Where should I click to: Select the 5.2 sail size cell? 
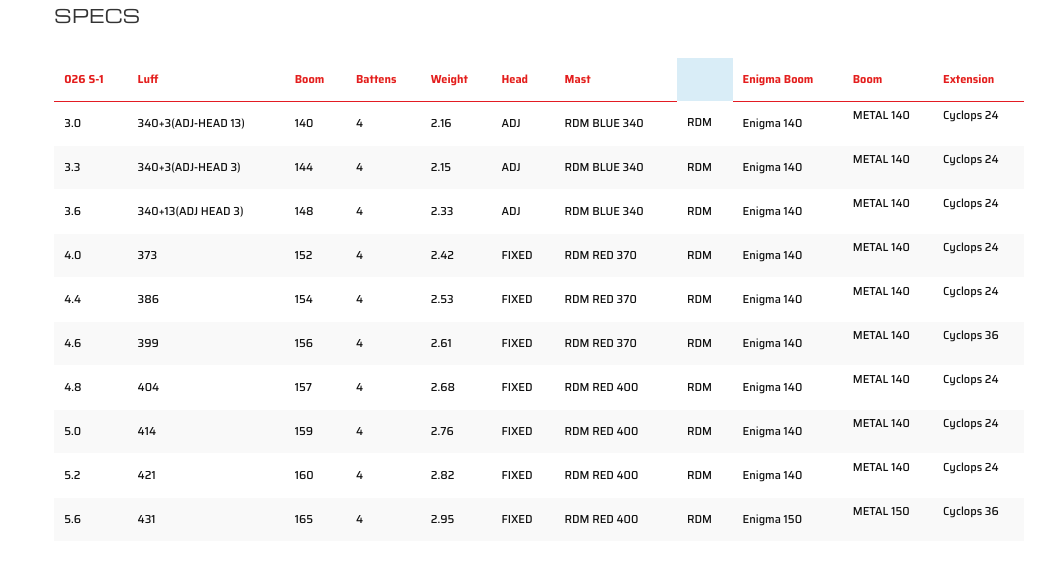click(72, 476)
